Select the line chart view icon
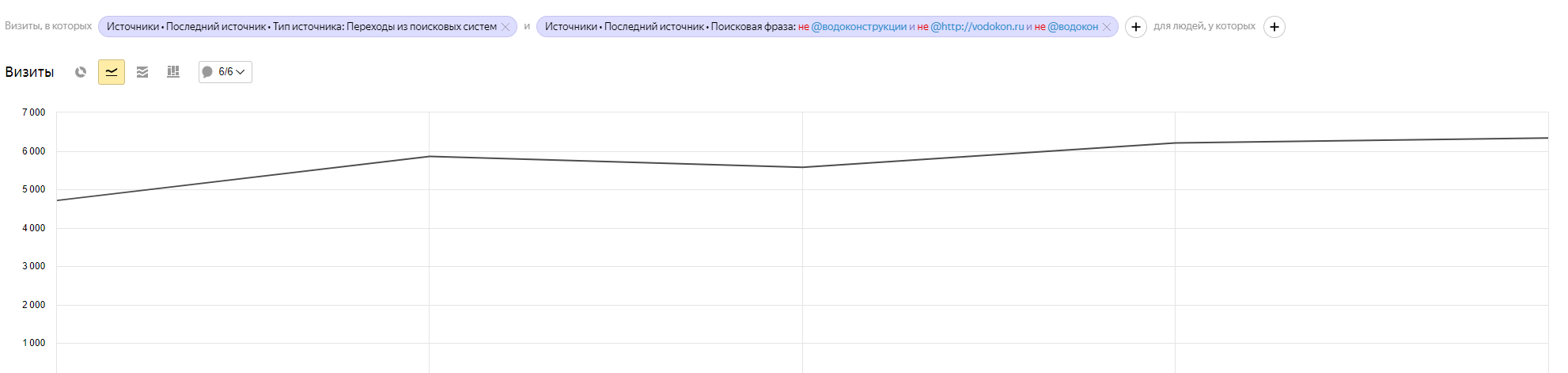The image size is (1568, 373). (112, 72)
